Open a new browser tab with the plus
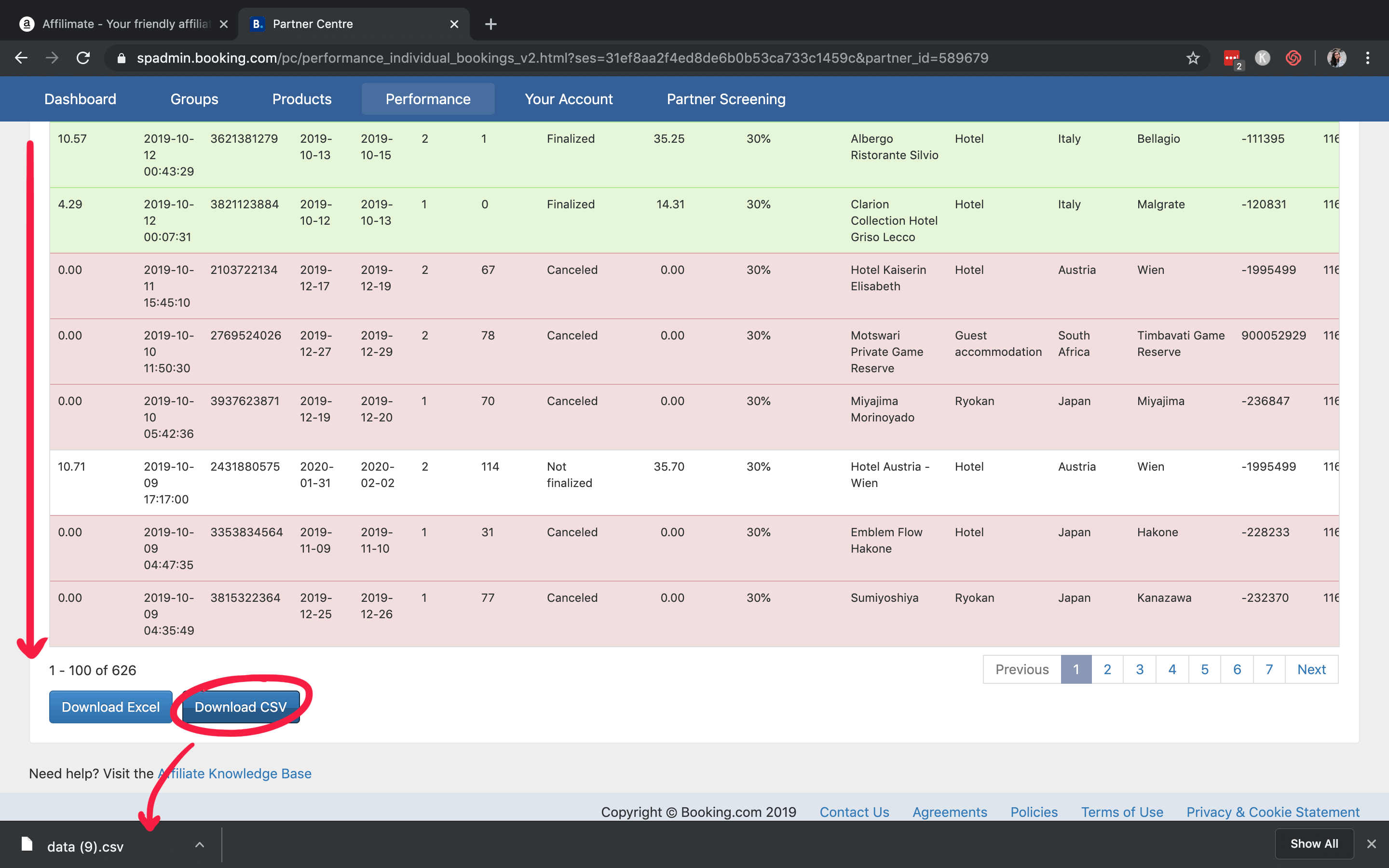1389x868 pixels. (491, 24)
